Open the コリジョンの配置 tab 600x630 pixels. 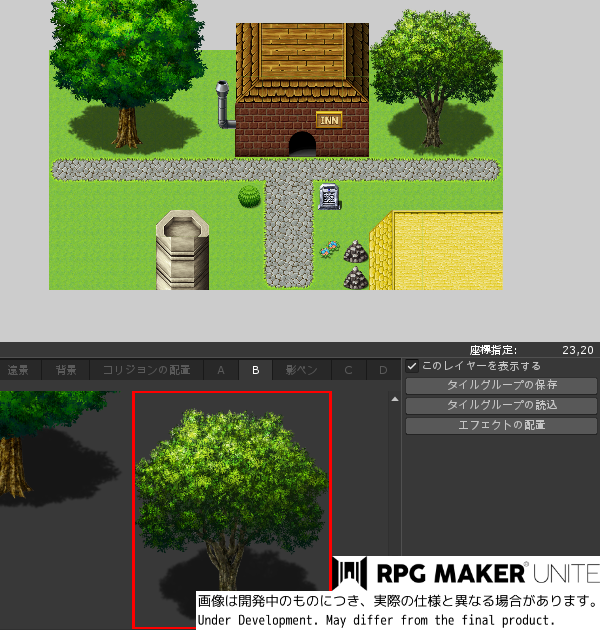coord(147,370)
